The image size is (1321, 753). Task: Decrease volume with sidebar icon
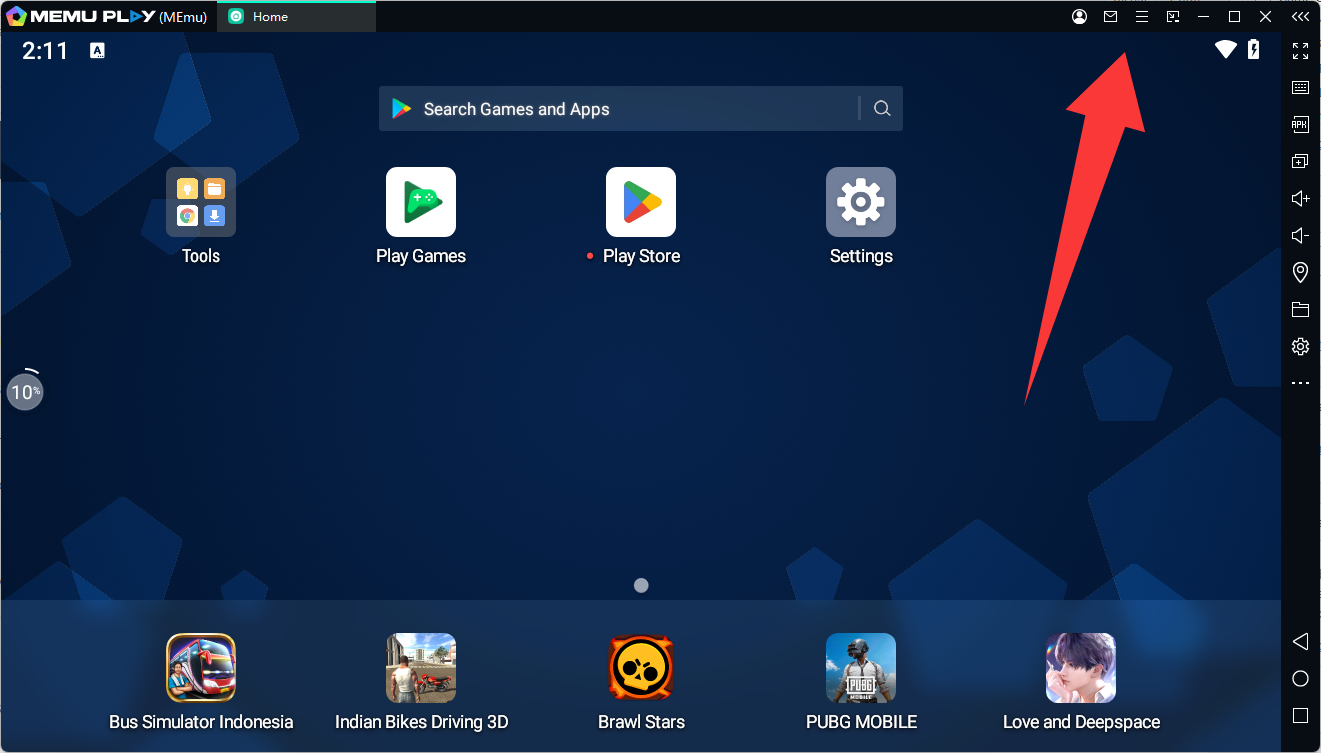pyautogui.click(x=1300, y=236)
